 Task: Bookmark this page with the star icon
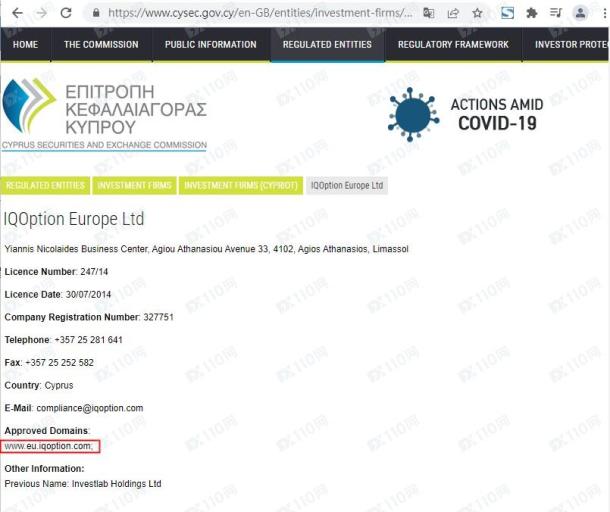click(x=477, y=13)
